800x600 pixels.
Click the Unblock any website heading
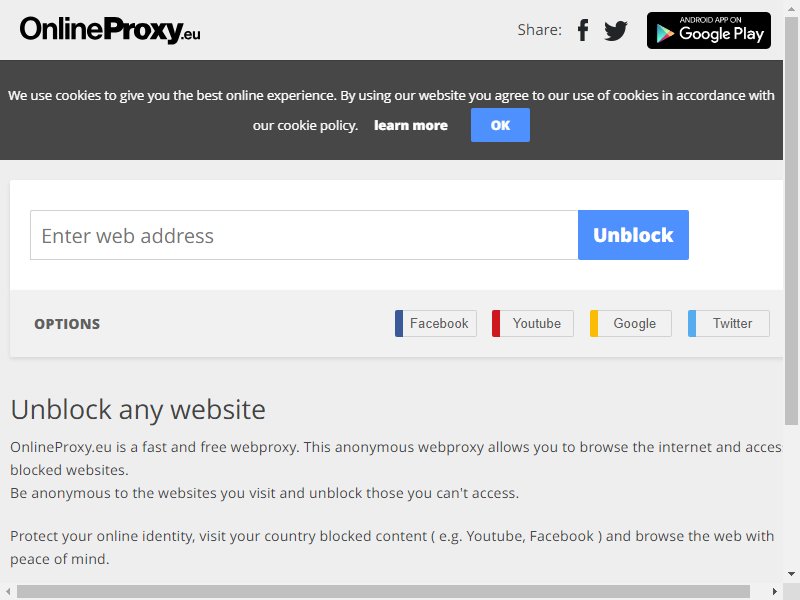tap(138, 409)
